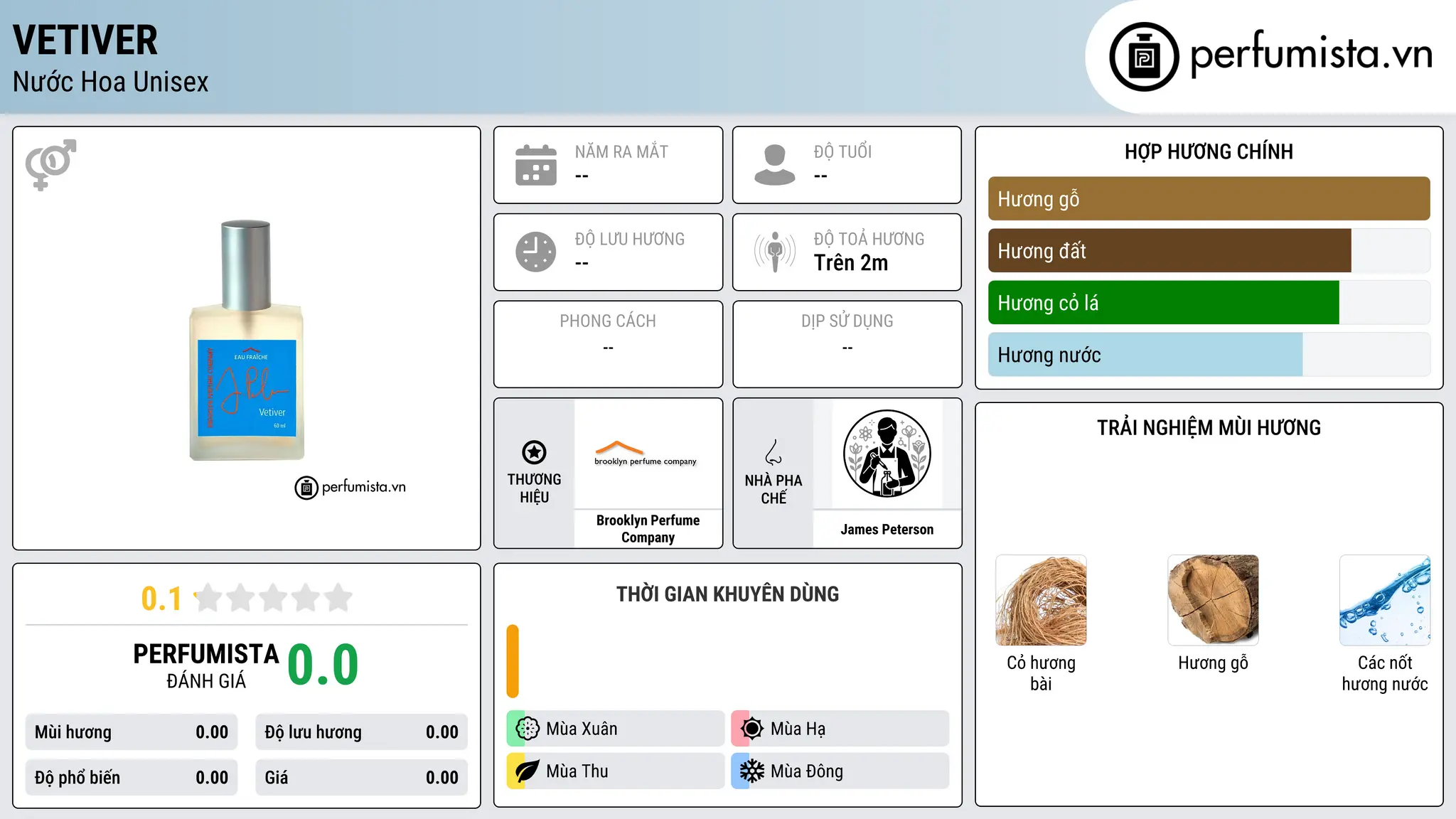Click the calendar icon for launch year
Viewport: 1456px width, 819px height.
[536, 165]
